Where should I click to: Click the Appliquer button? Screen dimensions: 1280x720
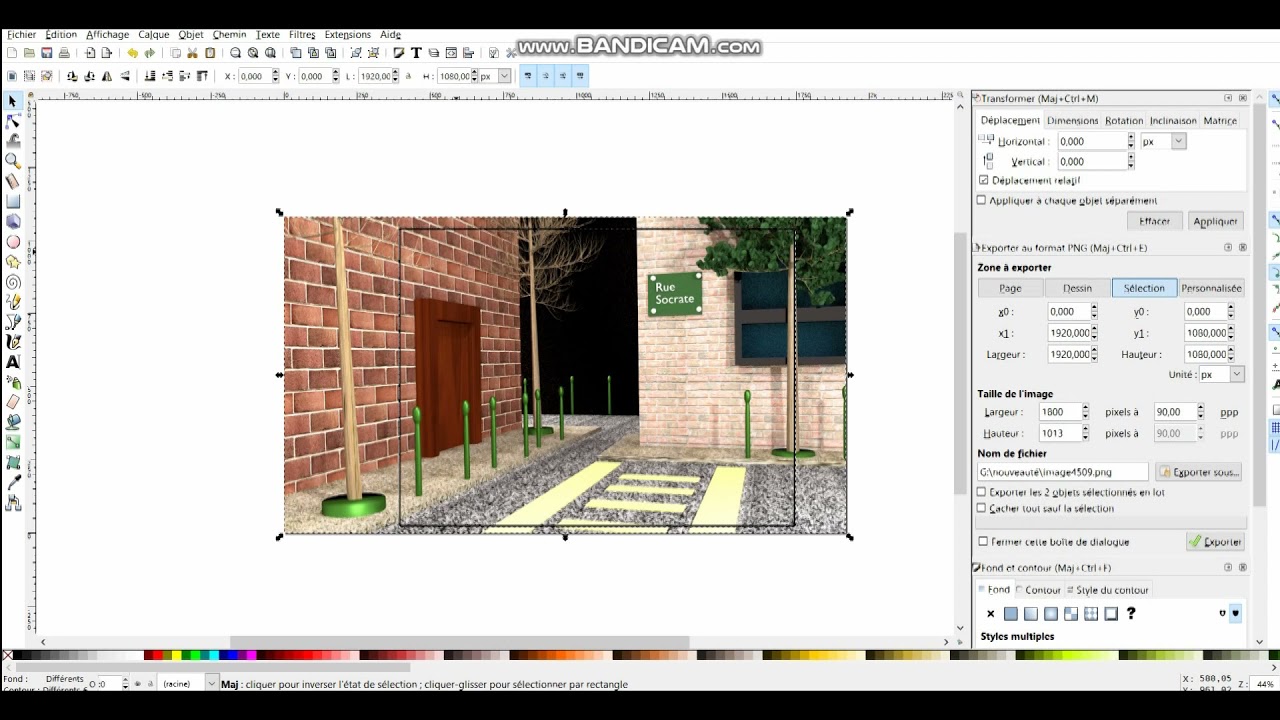[x=1216, y=221]
